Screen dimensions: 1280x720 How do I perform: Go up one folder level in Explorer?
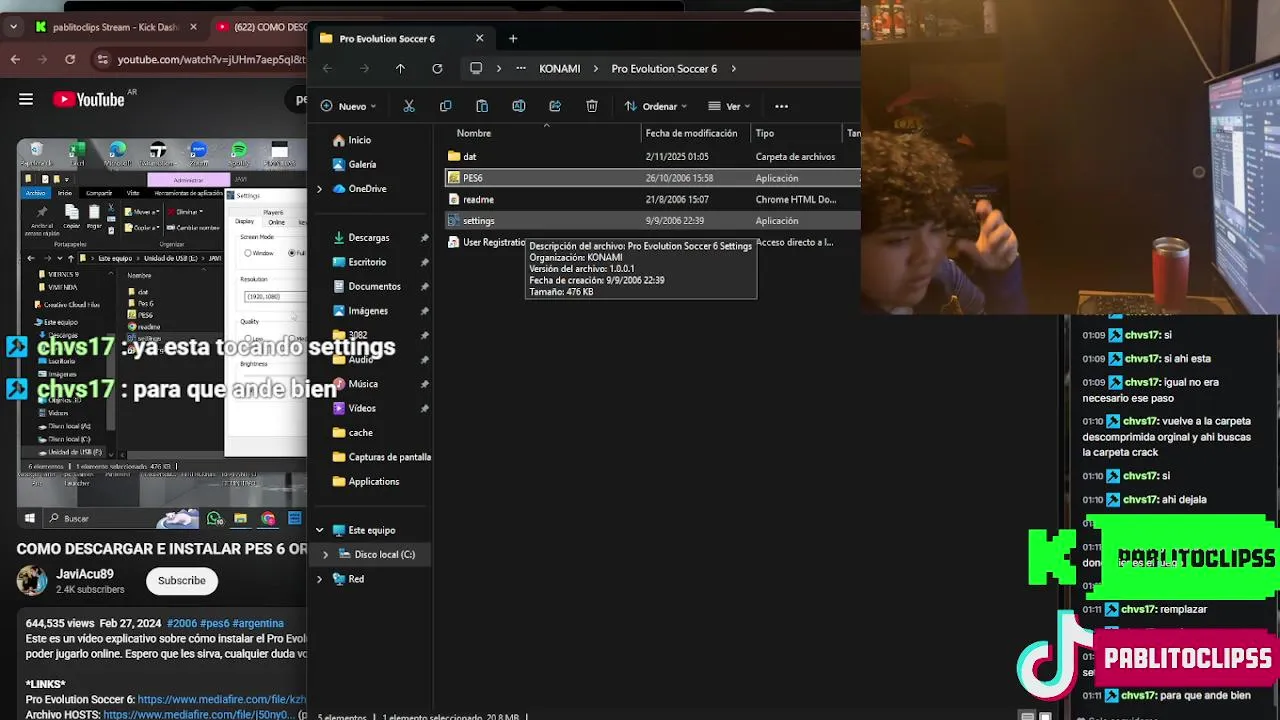[x=400, y=68]
